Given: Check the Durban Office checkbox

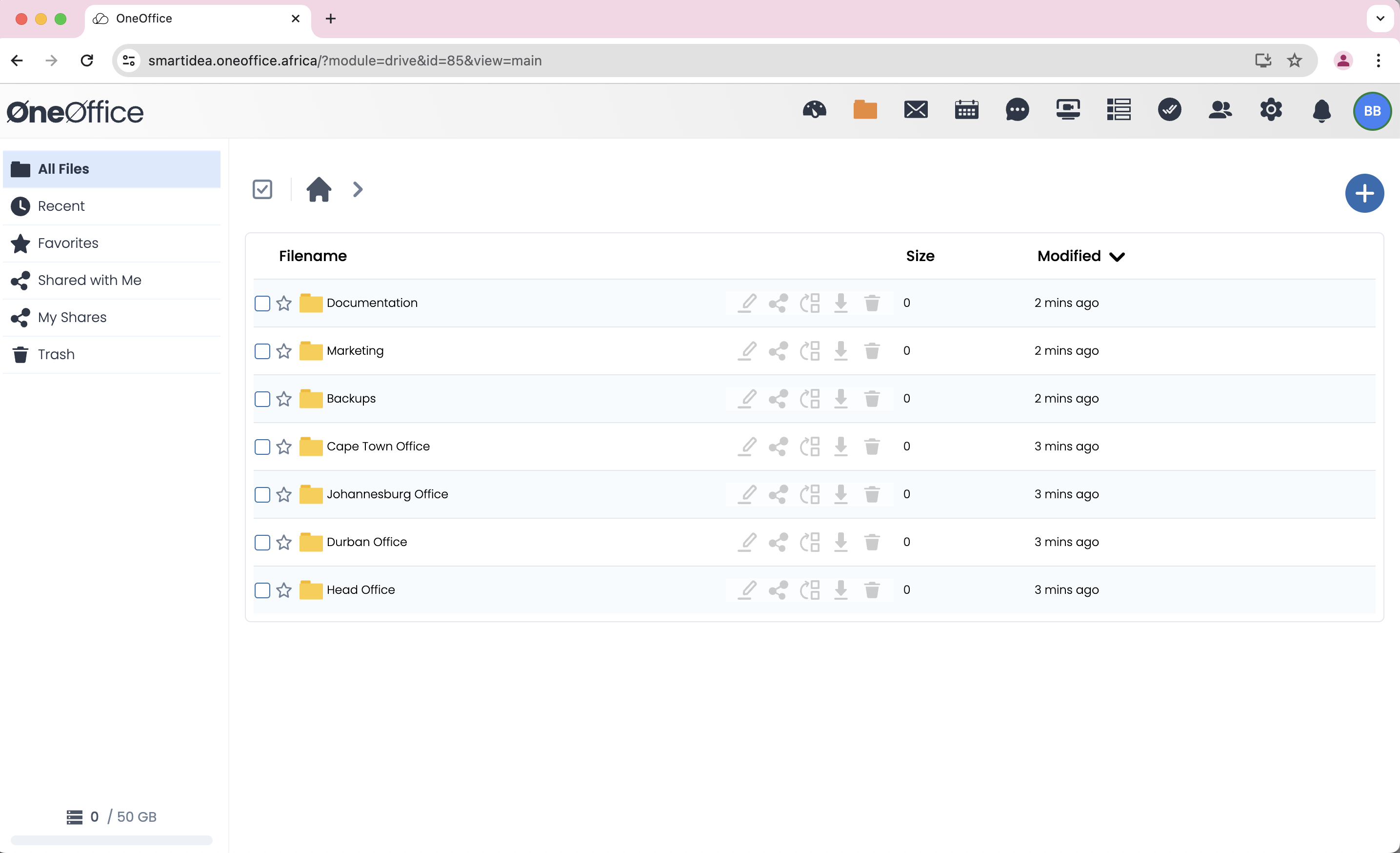Looking at the screenshot, I should pos(262,542).
